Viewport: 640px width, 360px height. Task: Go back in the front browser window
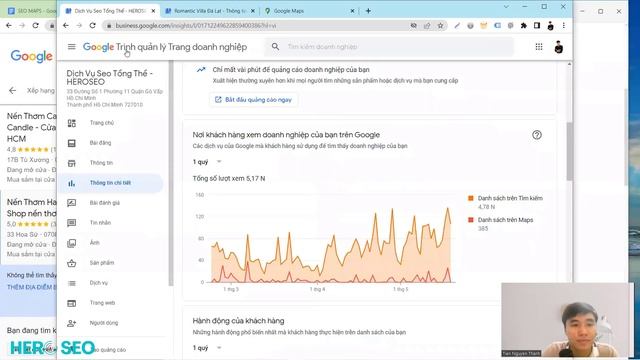point(66,25)
